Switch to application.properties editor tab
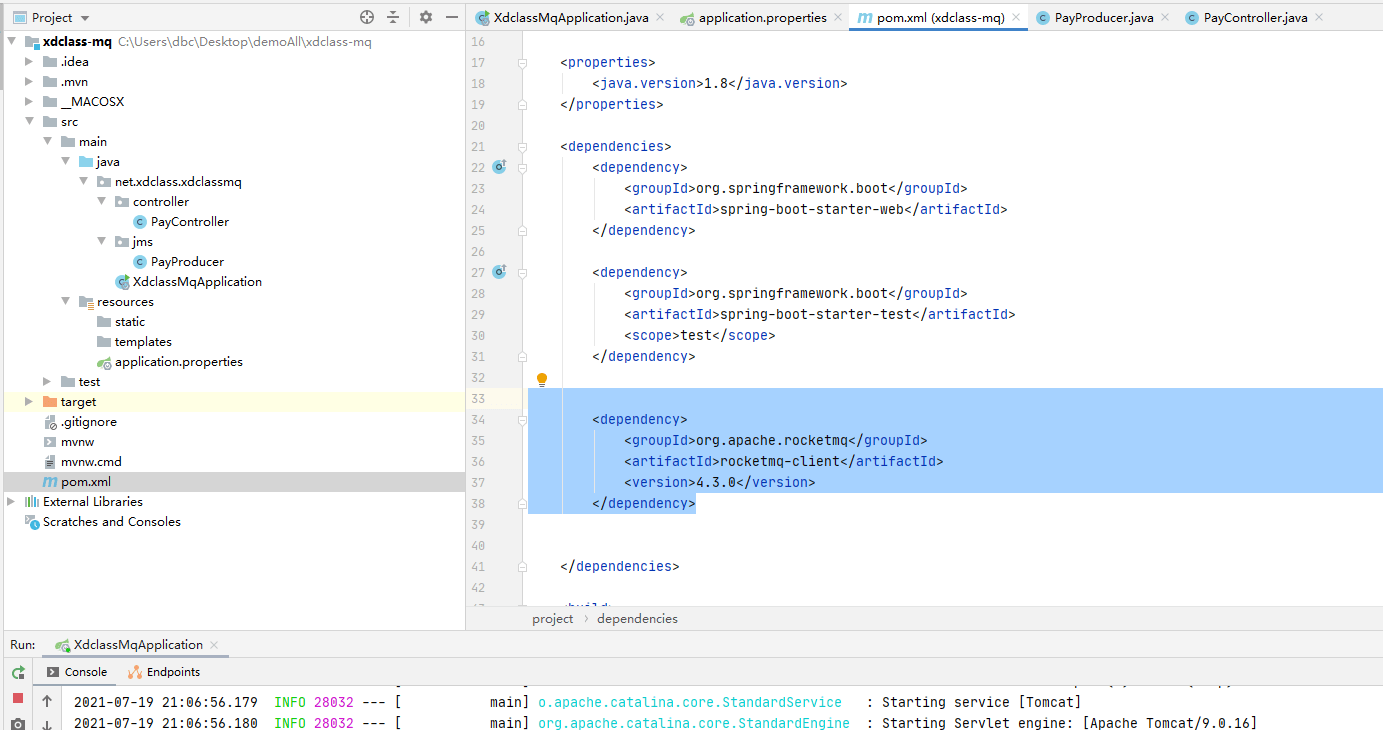Viewport: 1383px width, 730px height. pos(762,18)
